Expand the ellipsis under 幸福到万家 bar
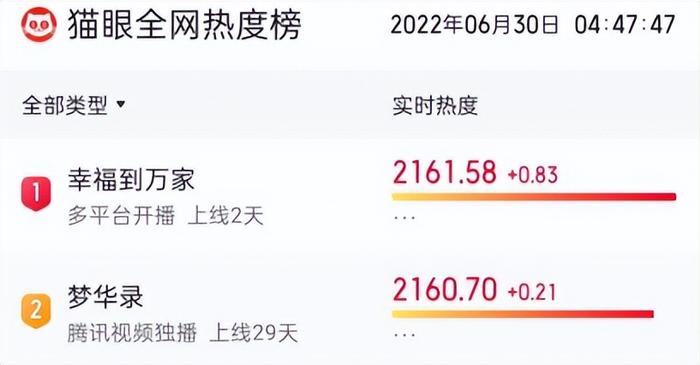 pos(404,218)
